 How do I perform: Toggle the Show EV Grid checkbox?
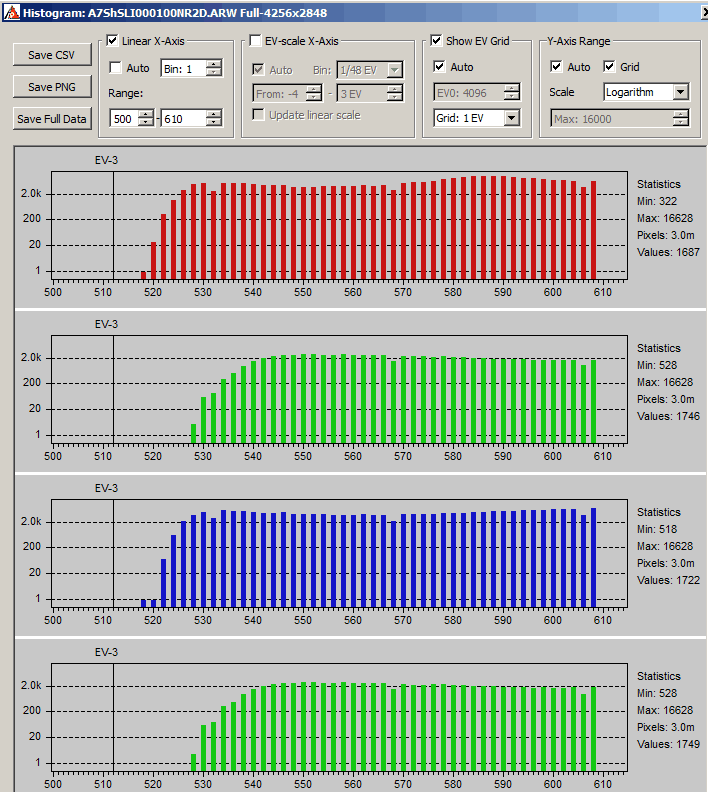tap(437, 41)
